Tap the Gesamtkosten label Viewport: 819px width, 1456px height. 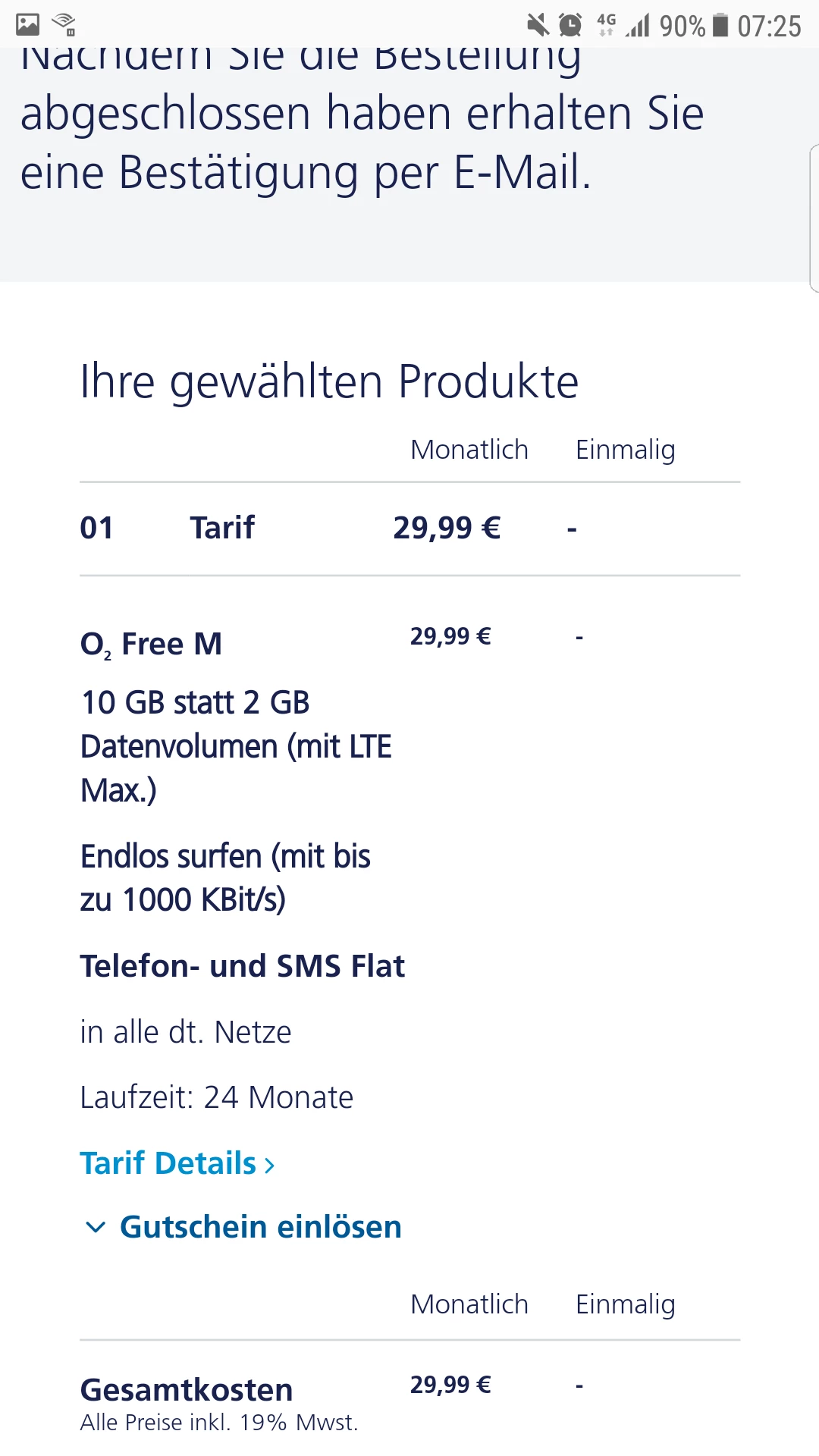click(187, 1390)
